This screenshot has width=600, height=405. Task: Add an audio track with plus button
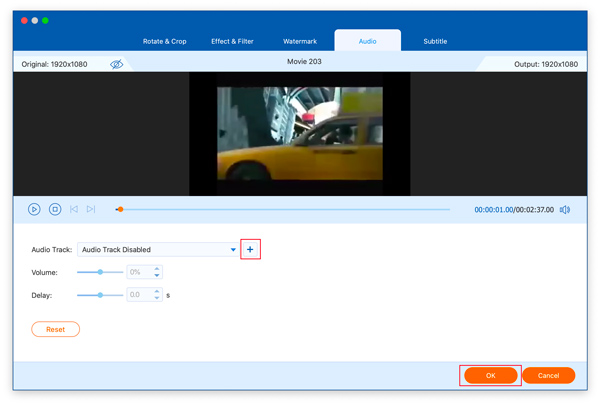tap(250, 249)
